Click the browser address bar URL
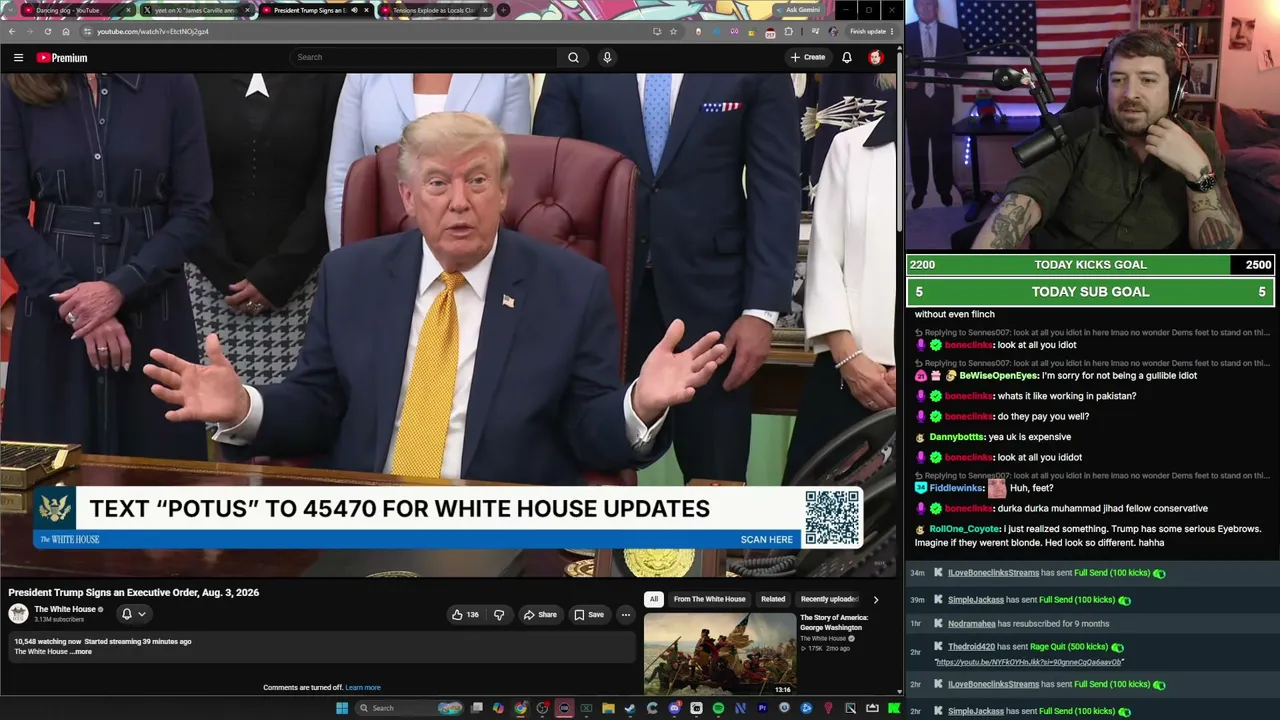The height and width of the screenshot is (720, 1280). pyautogui.click(x=153, y=31)
